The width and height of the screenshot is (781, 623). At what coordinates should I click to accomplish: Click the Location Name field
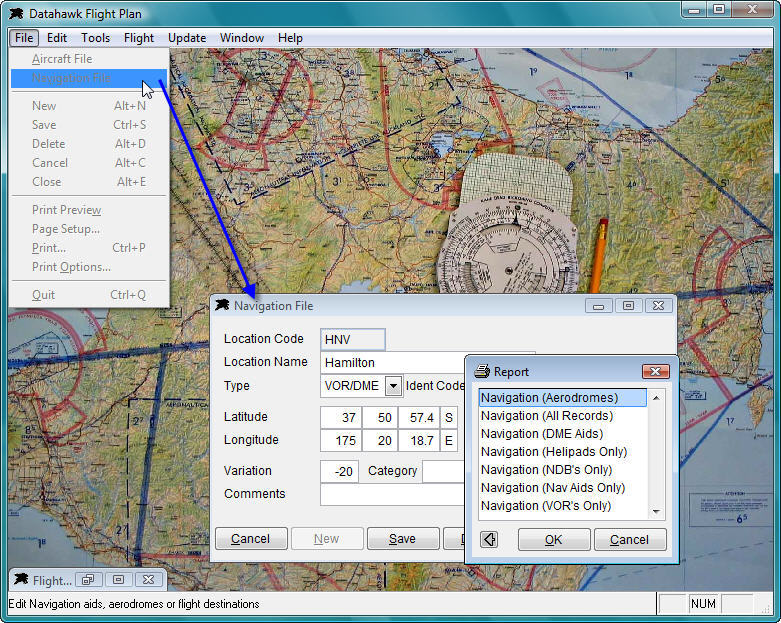tap(393, 363)
